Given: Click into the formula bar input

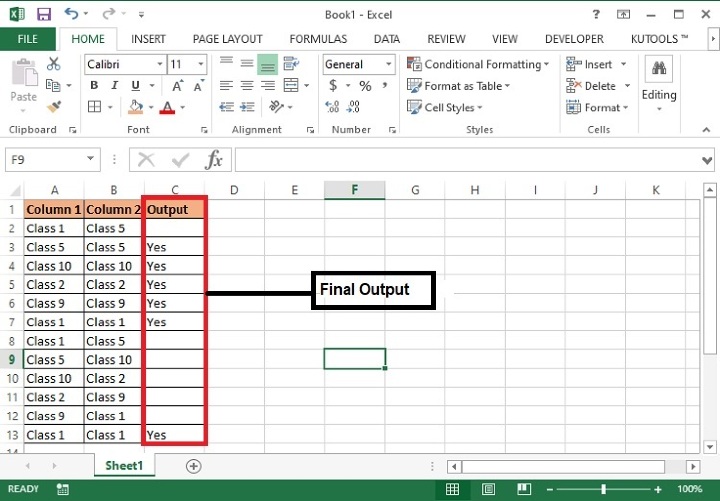Looking at the screenshot, I should point(468,160).
